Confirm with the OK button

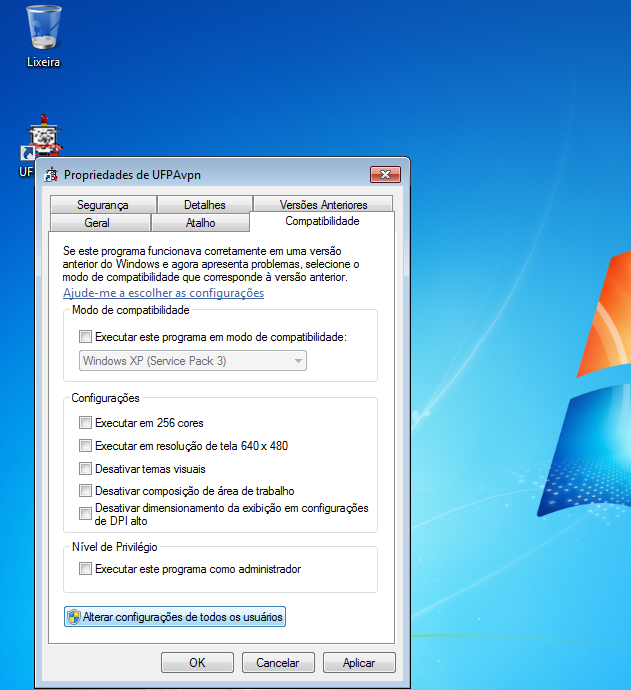[197, 663]
